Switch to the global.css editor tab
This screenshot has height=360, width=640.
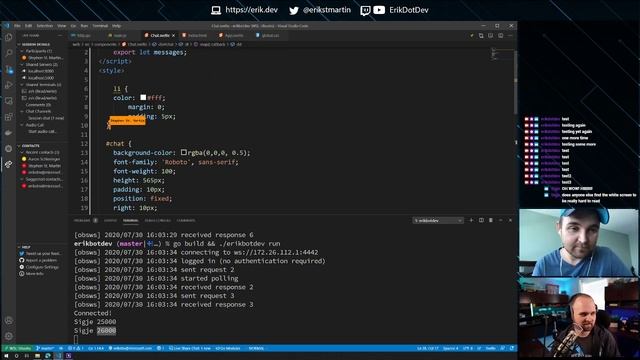[268, 36]
